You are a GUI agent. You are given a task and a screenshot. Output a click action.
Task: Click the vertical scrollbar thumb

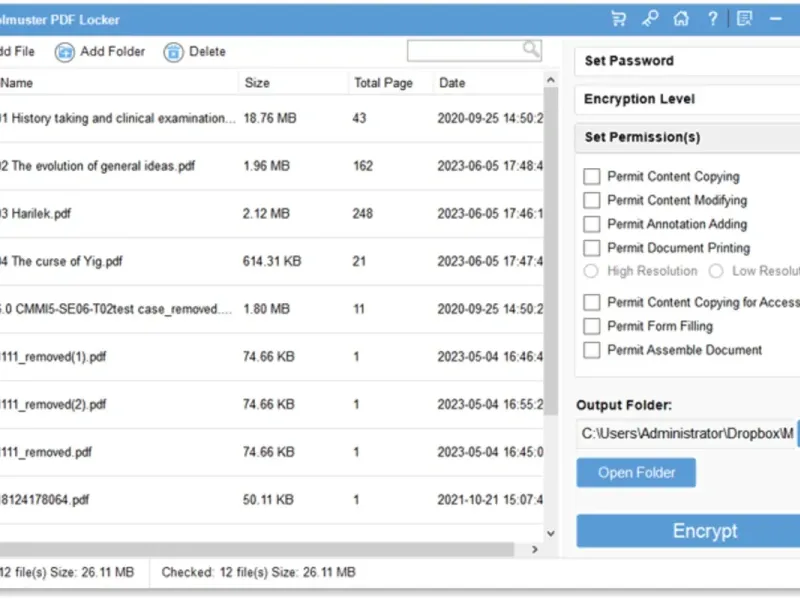pyautogui.click(x=551, y=251)
